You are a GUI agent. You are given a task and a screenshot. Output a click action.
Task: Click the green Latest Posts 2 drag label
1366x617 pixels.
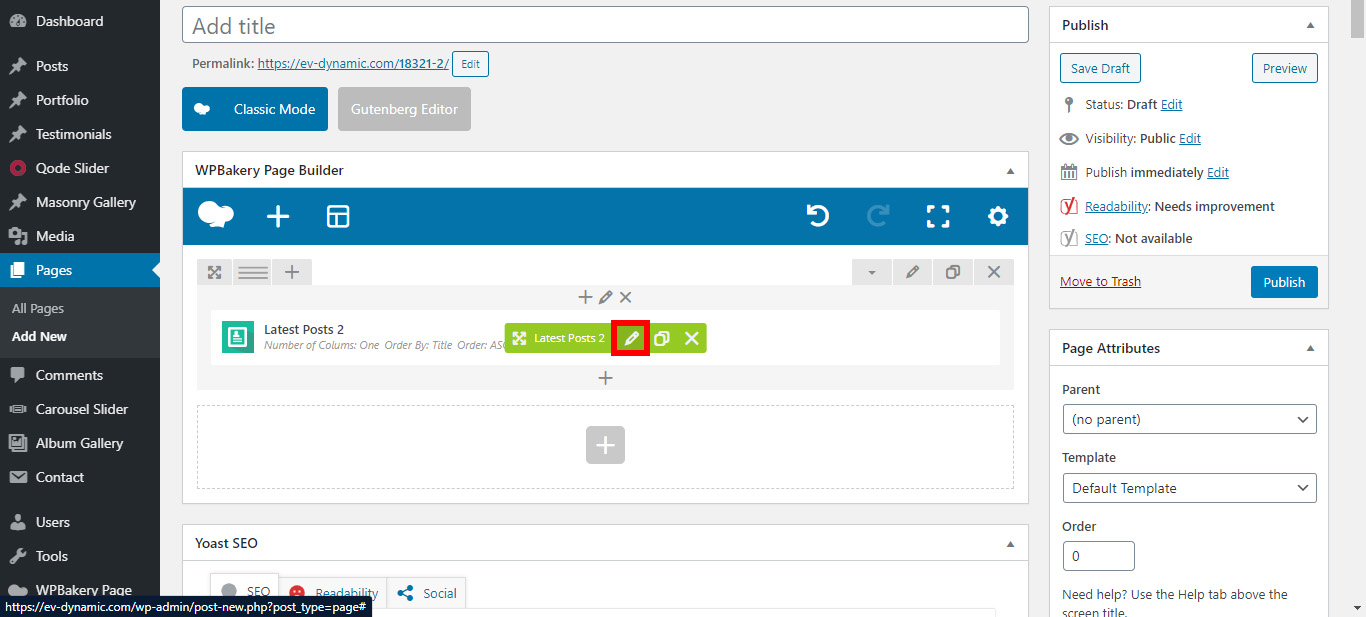(559, 338)
